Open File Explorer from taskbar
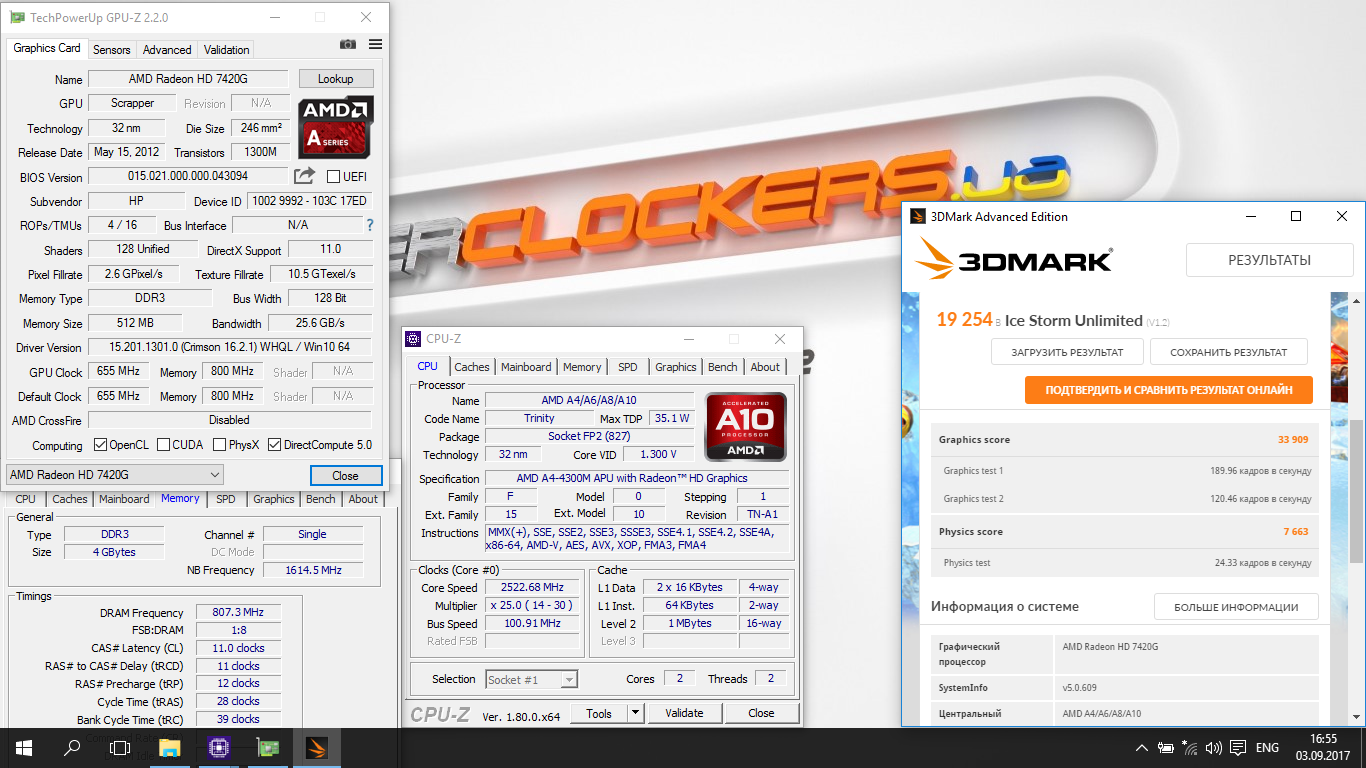 click(x=170, y=747)
